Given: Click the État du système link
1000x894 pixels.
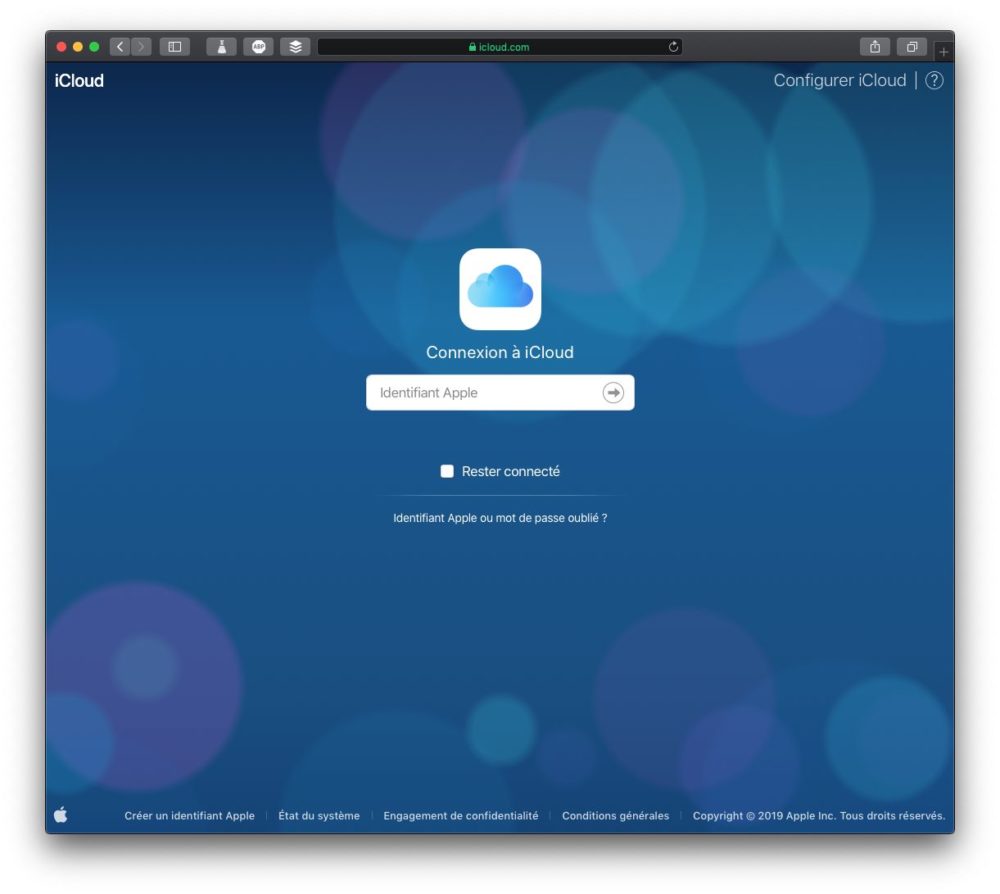Looking at the screenshot, I should [x=319, y=815].
